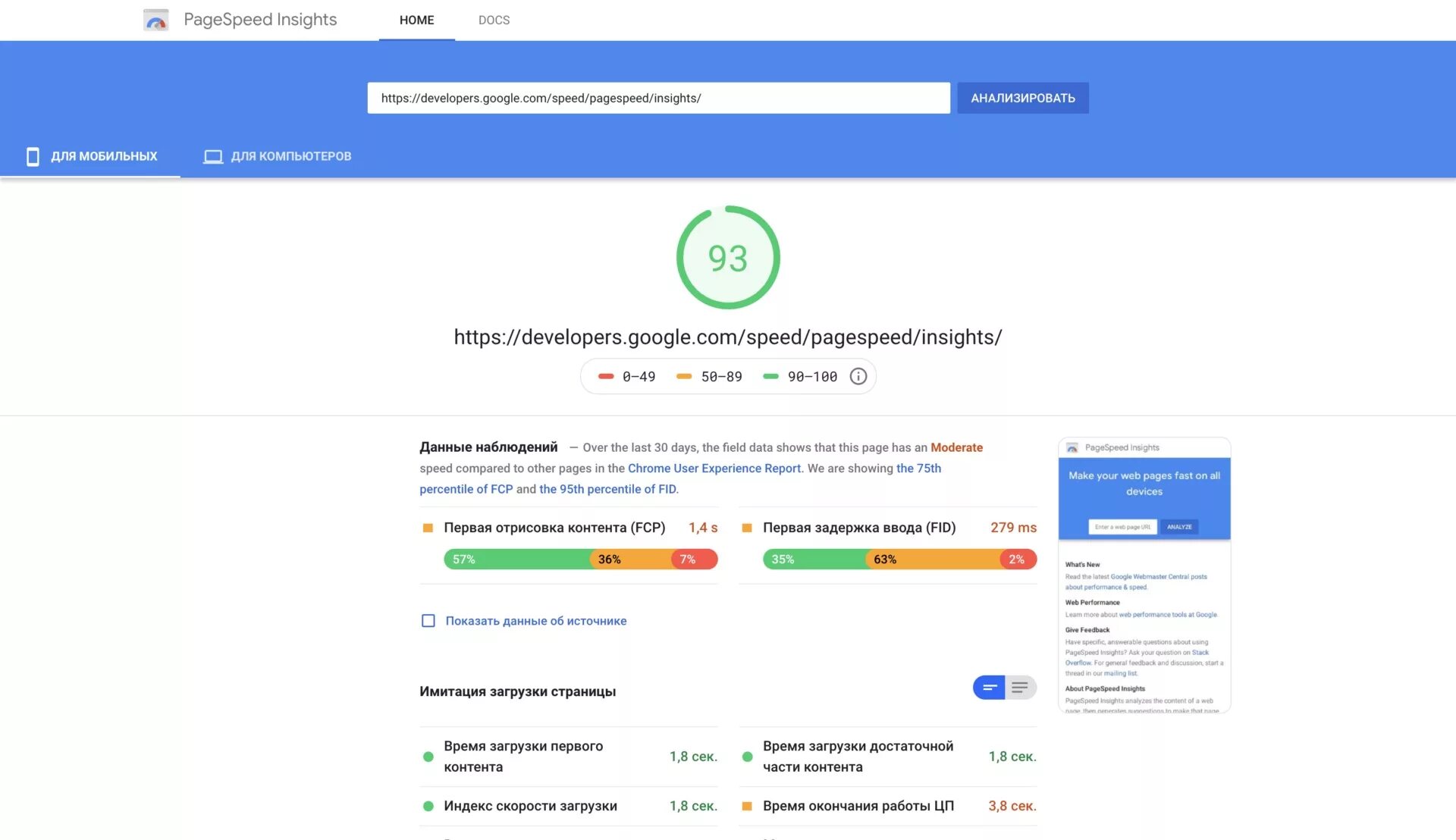Click the 63% orange segment of FID bar

934,559
